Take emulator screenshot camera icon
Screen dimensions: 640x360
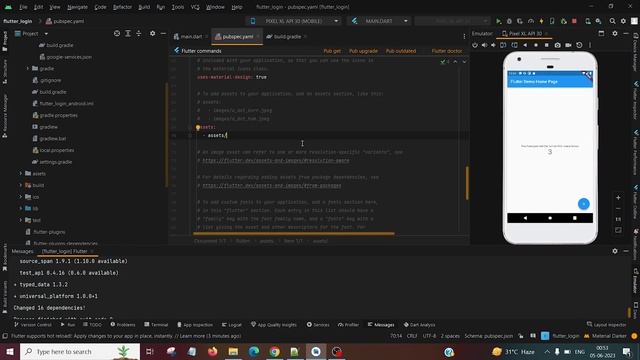click(x=558, y=45)
